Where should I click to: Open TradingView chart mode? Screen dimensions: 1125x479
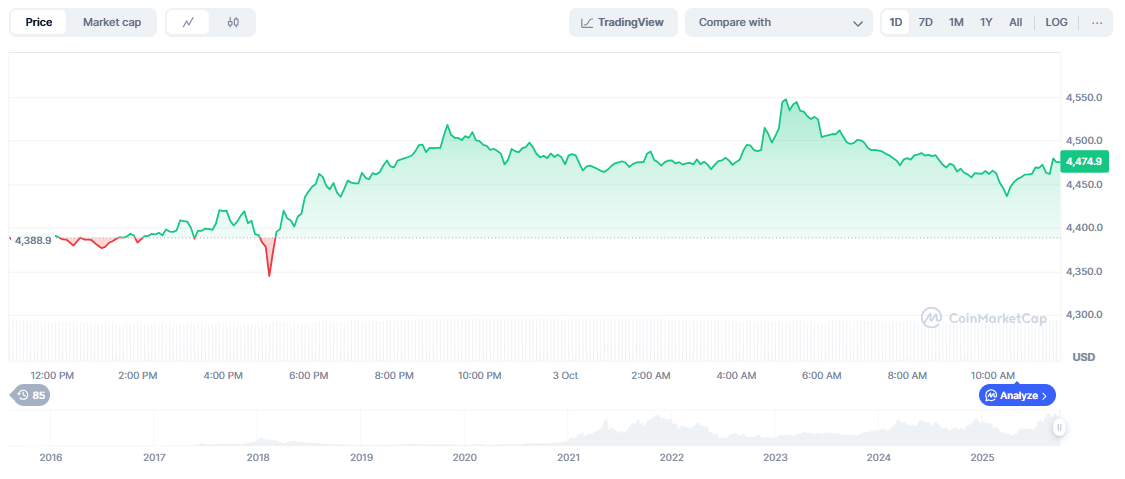[623, 22]
